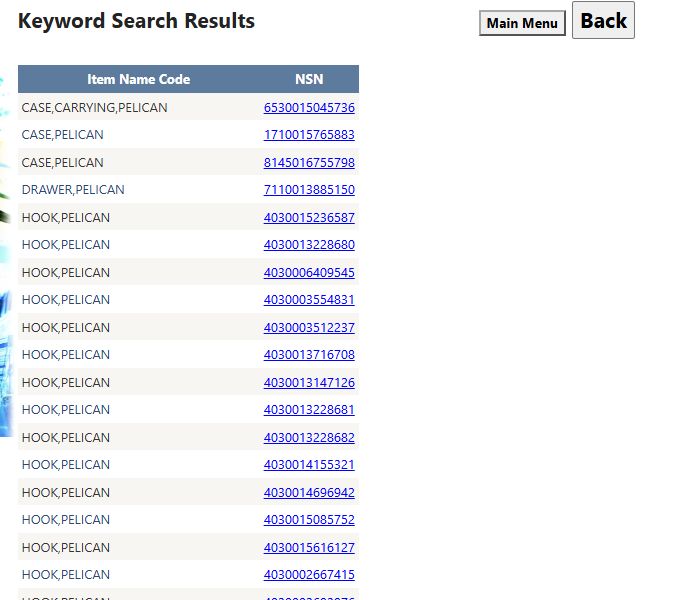This screenshot has height=600, width=700.
Task: Select HOOK,PELICAN text beside 4030013716708
Action: coord(66,354)
